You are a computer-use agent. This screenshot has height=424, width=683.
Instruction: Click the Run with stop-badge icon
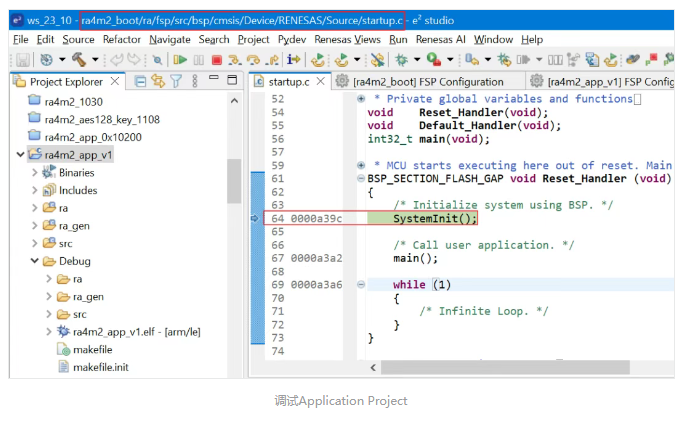[434, 59]
